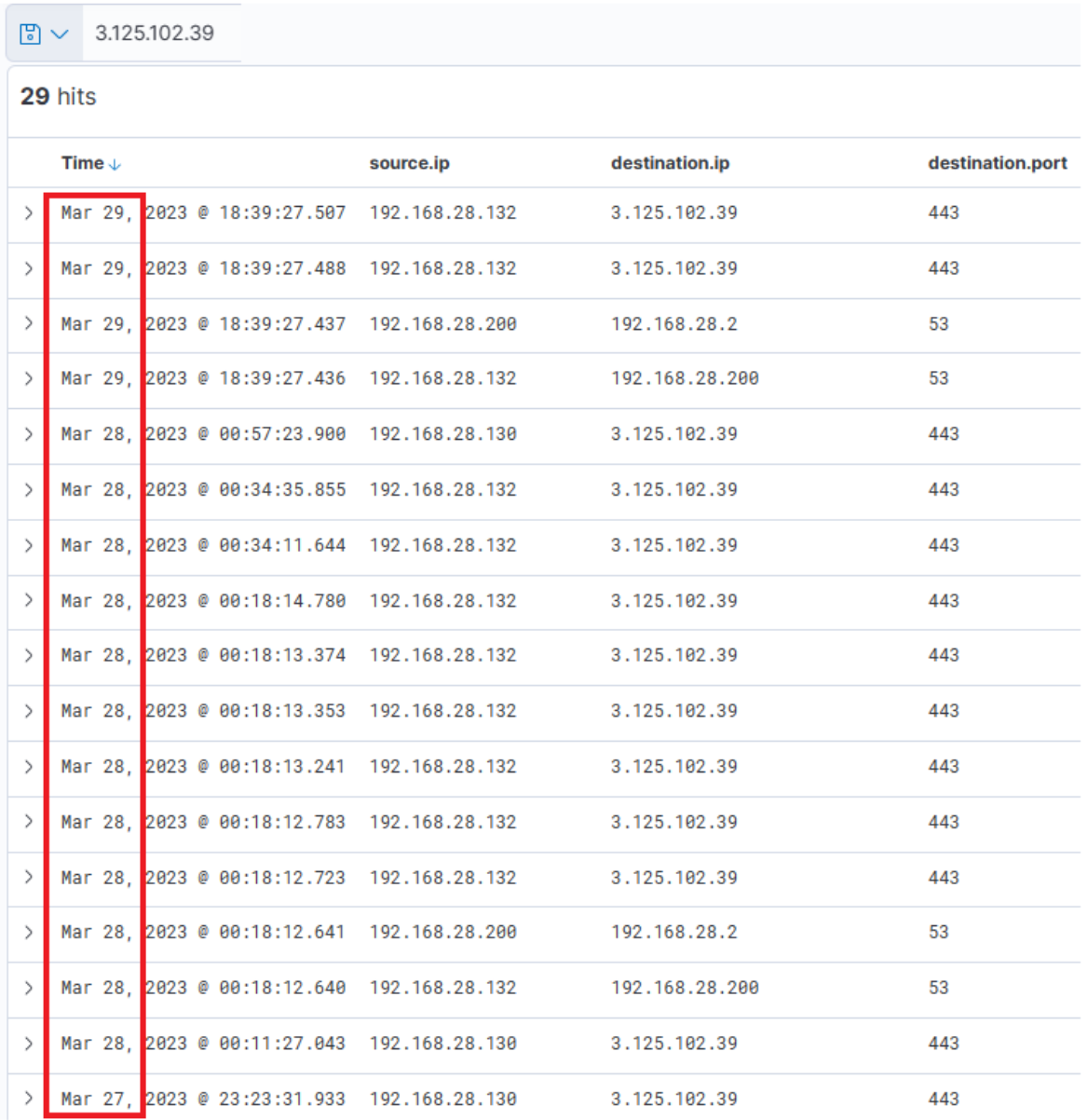1088x1120 pixels.
Task: Select the destination.port column header
Action: [997, 163]
